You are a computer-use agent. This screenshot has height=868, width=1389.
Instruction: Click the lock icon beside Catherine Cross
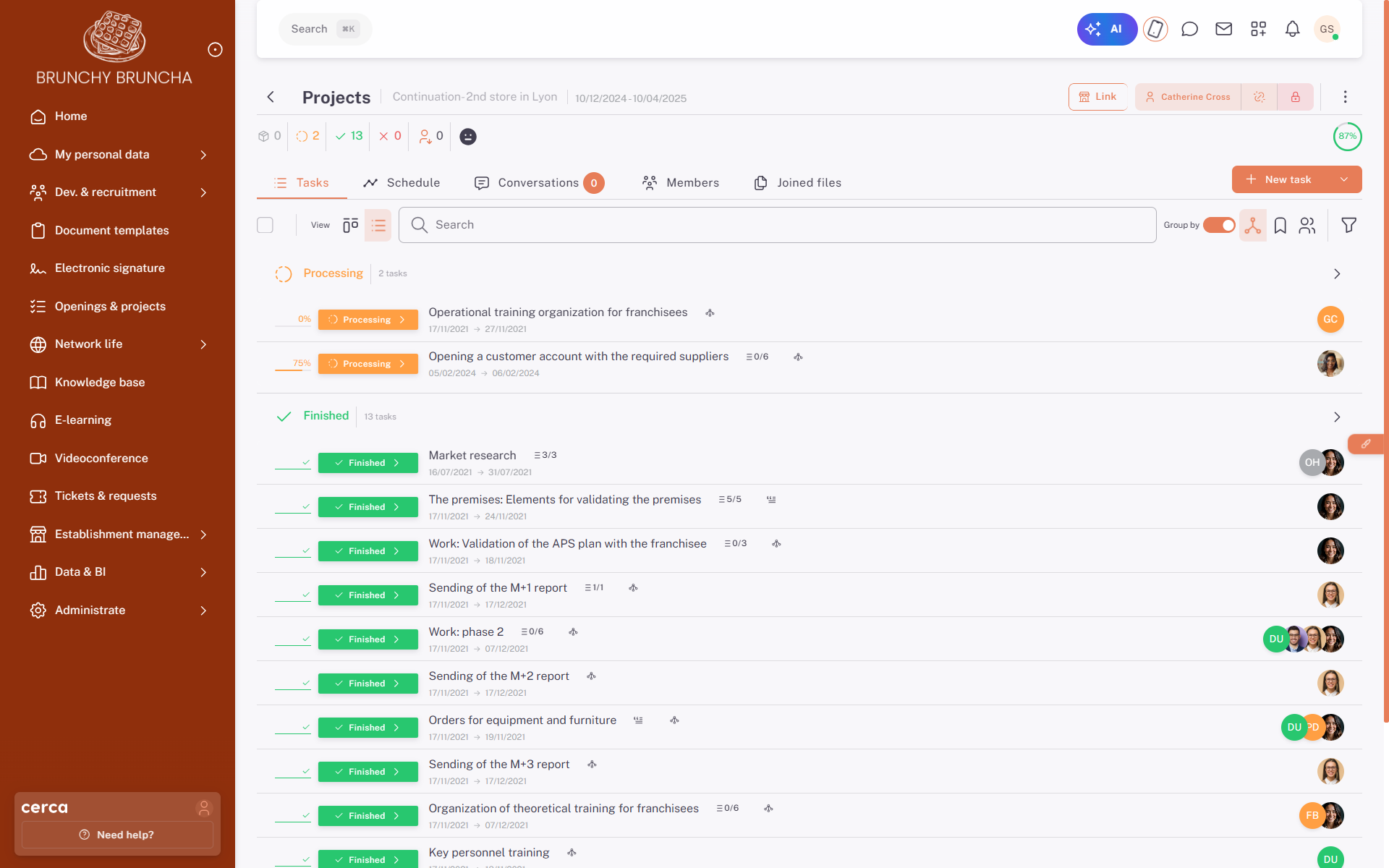pyautogui.click(x=1295, y=97)
